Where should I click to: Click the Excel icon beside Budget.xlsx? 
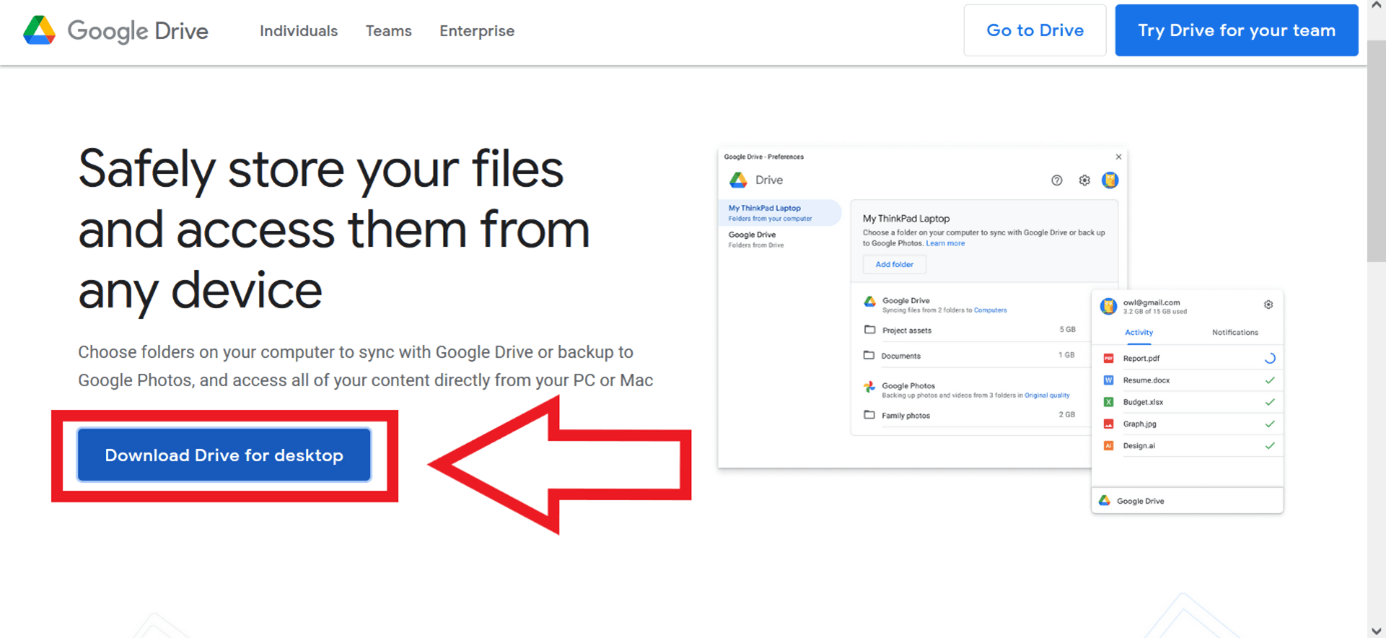click(1108, 402)
